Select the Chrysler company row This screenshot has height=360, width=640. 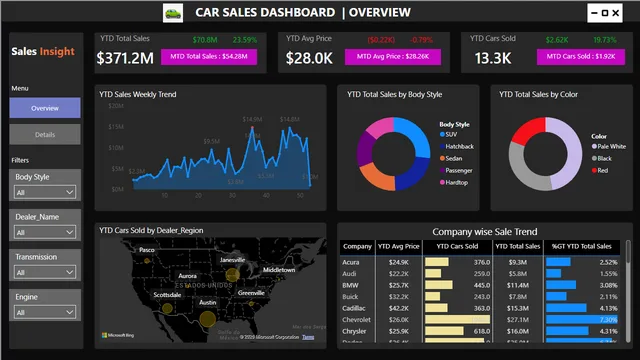click(480, 331)
